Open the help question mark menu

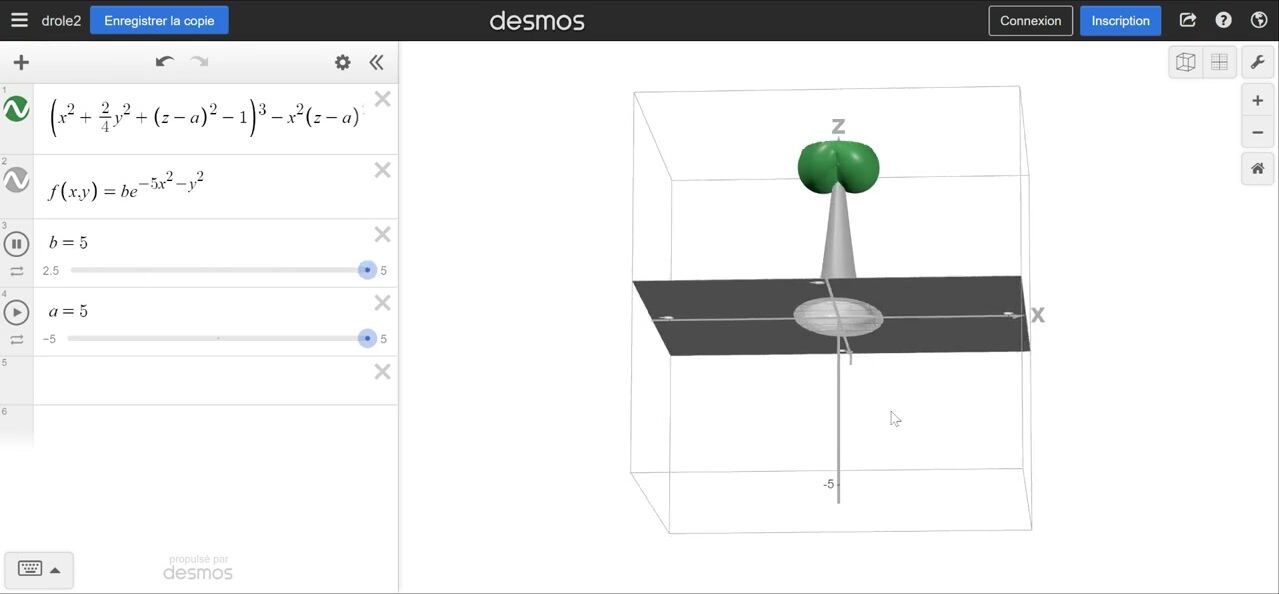[x=1223, y=20]
